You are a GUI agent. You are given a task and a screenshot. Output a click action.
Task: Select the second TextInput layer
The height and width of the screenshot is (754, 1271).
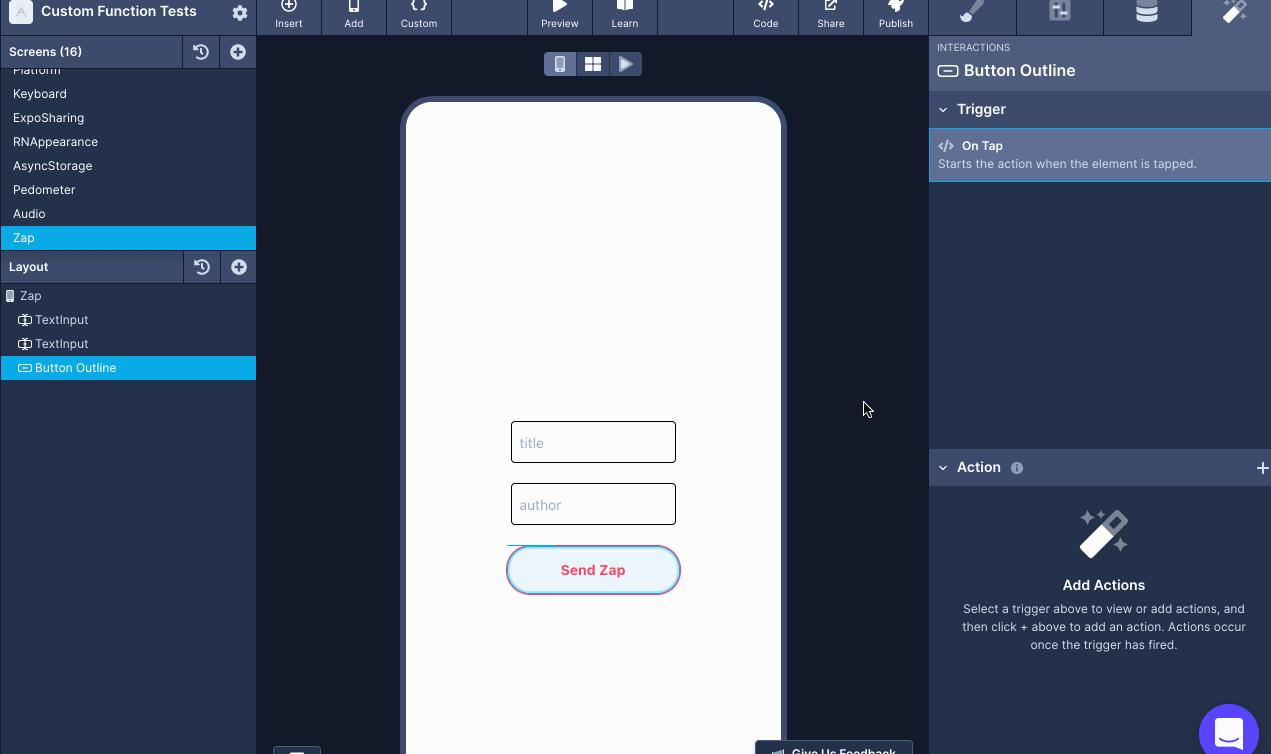pyautogui.click(x=128, y=344)
